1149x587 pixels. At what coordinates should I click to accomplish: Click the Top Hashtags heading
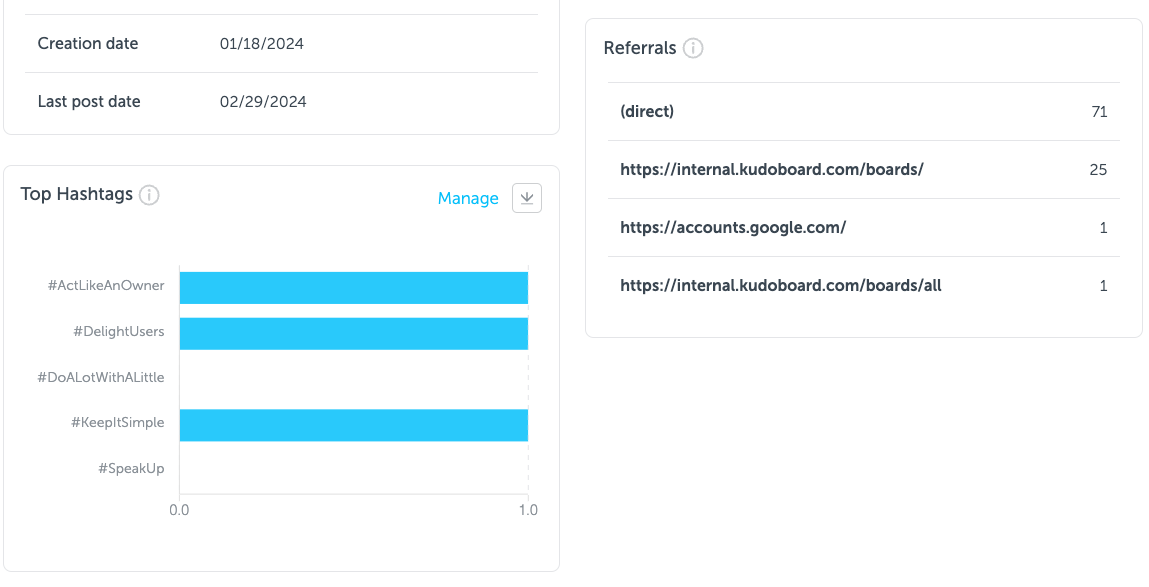[77, 194]
